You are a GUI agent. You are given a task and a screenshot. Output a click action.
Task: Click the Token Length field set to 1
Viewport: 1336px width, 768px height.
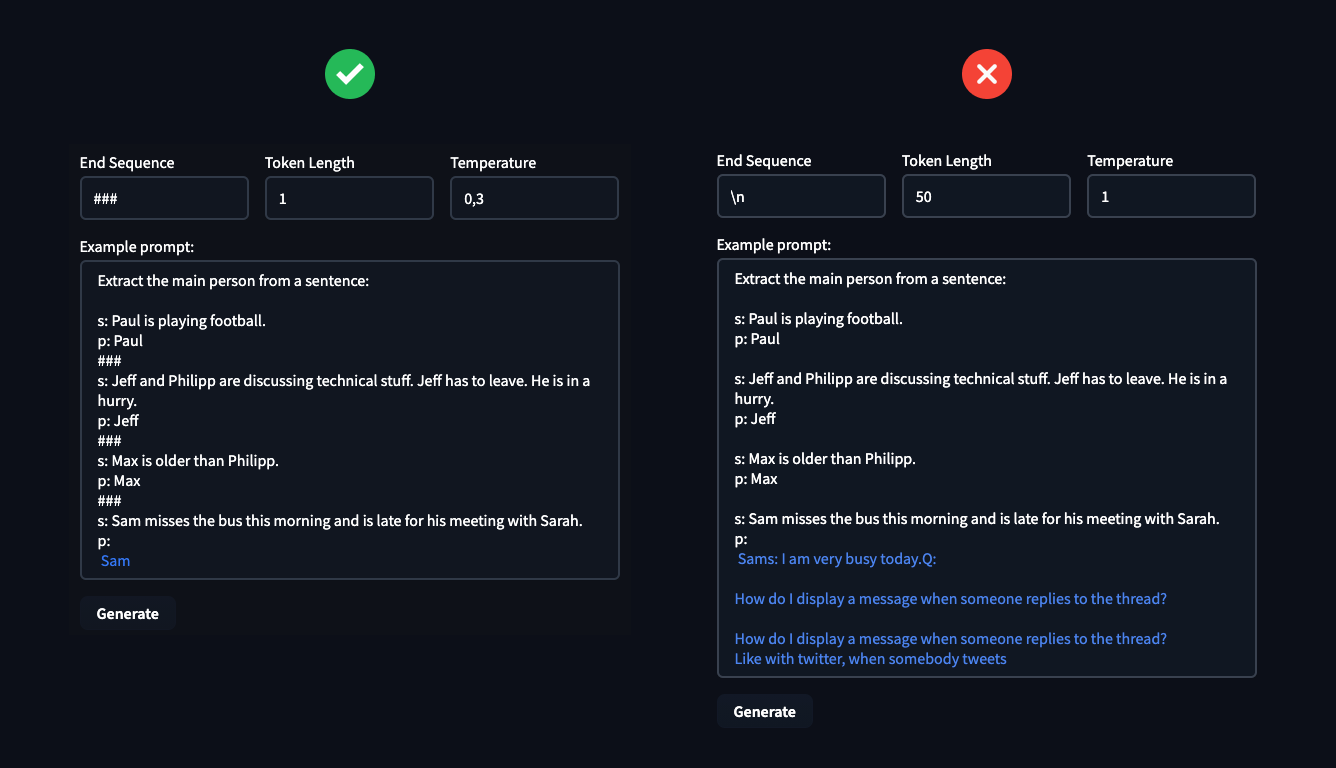349,198
